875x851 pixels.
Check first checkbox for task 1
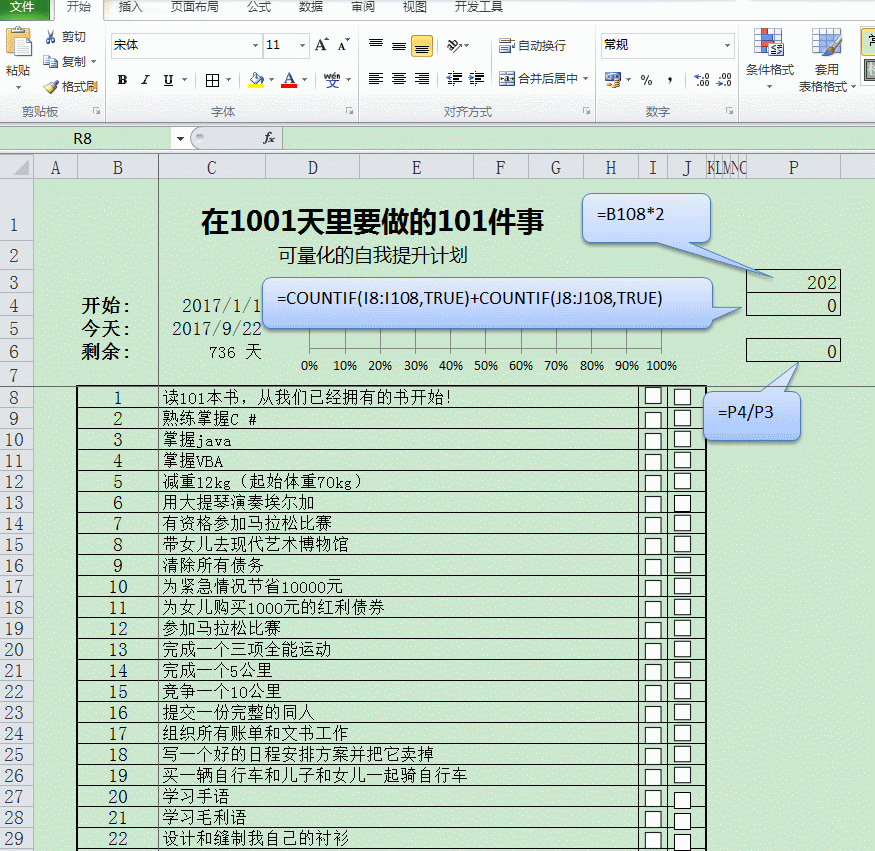click(653, 396)
